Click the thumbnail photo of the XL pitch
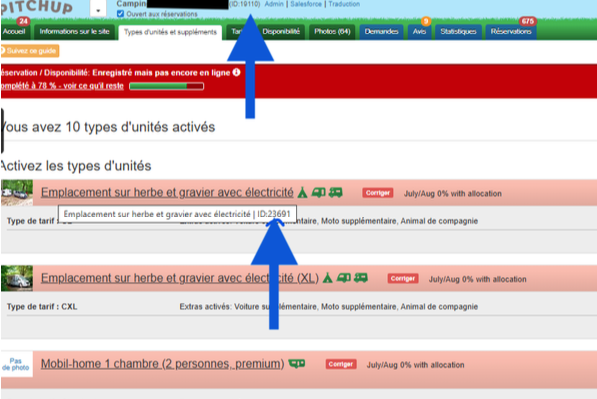Image resolution: width=597 pixels, height=399 pixels. tap(16, 278)
